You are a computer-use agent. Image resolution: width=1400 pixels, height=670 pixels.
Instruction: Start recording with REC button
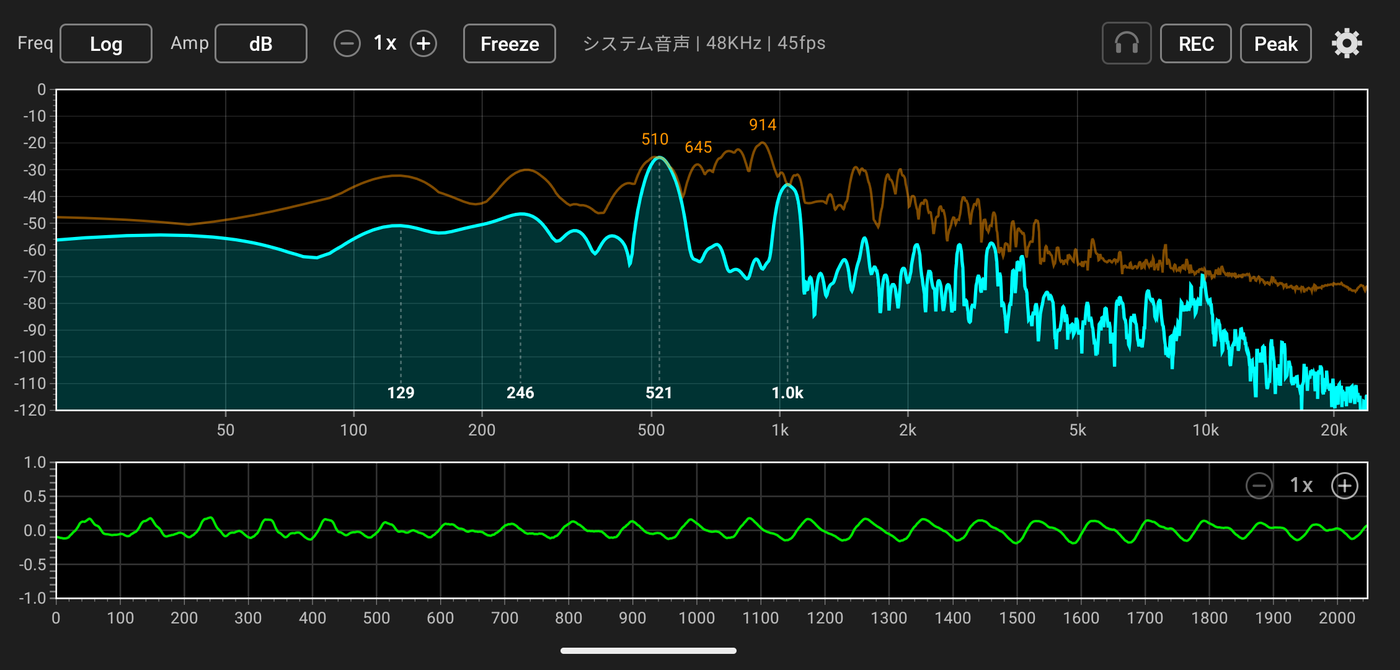(1196, 43)
